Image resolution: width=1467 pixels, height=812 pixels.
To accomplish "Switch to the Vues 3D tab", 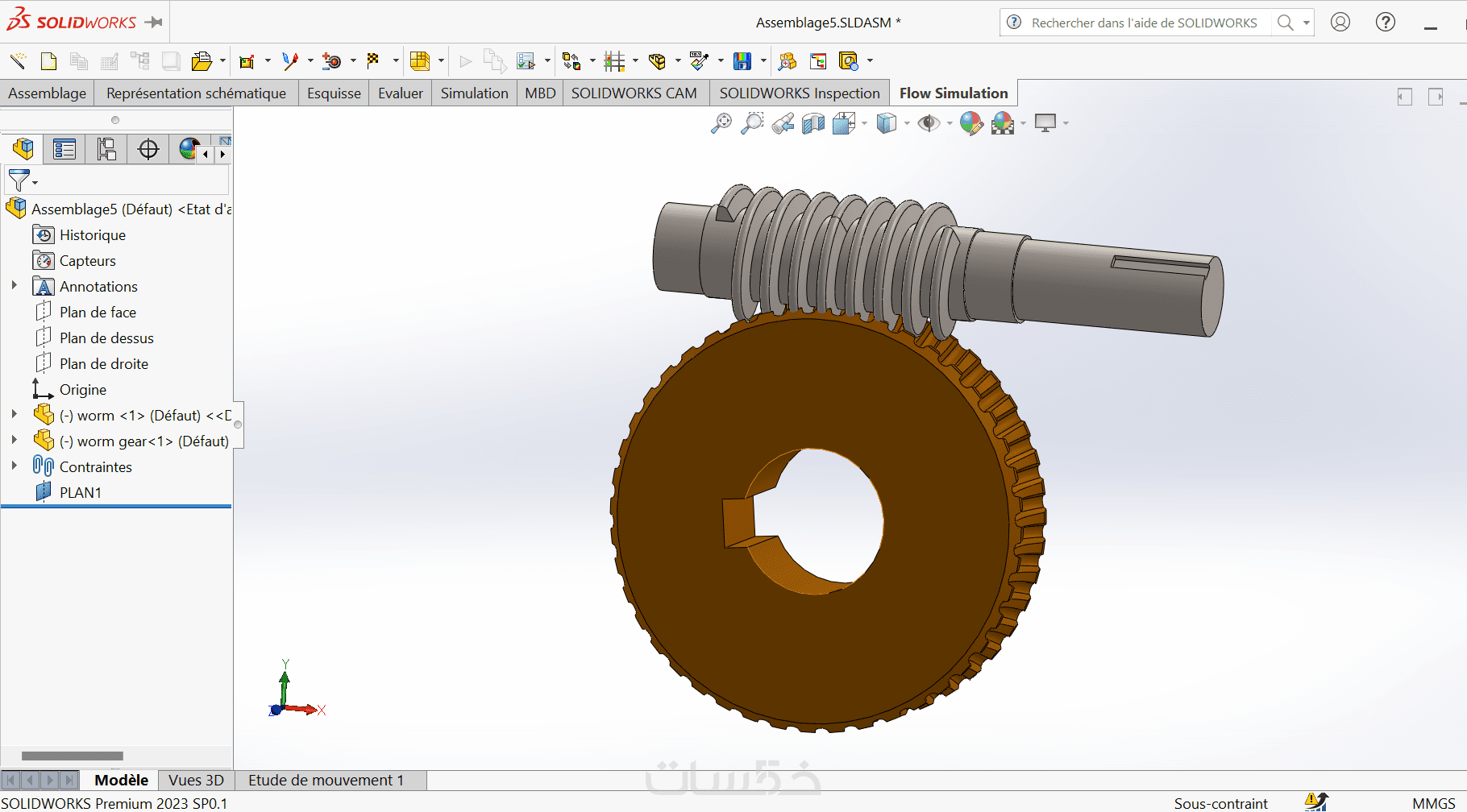I will coord(196,780).
